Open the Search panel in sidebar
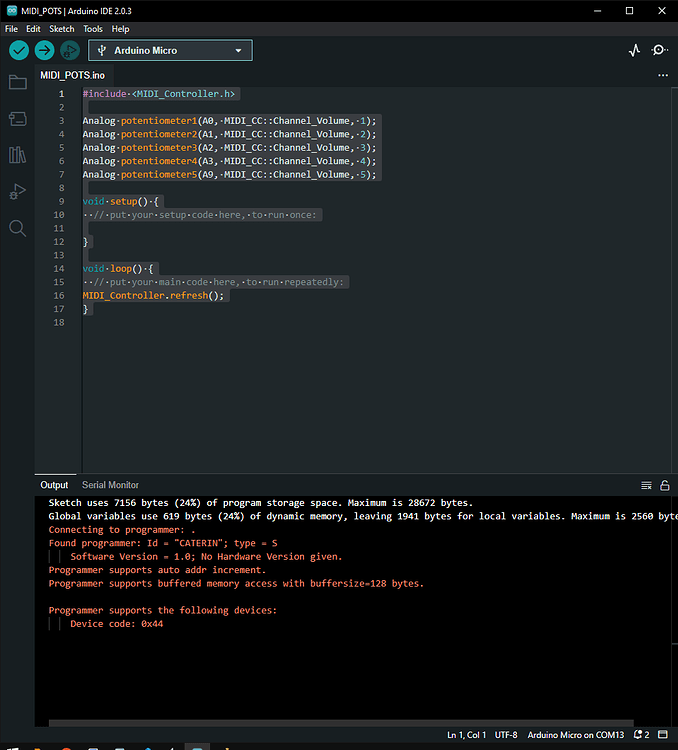678x750 pixels. pyautogui.click(x=17, y=228)
